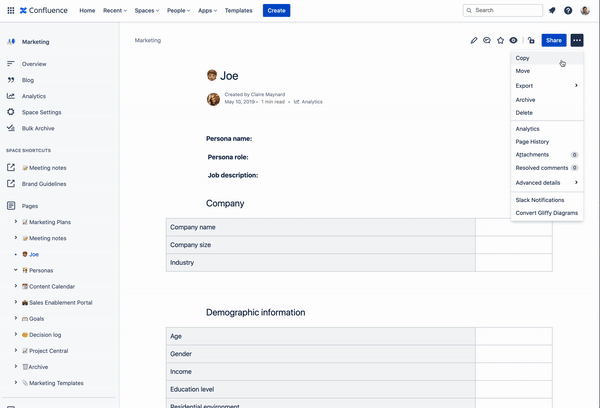
Task: Click the Marketing space icon in sidebar
Action: click(11, 41)
